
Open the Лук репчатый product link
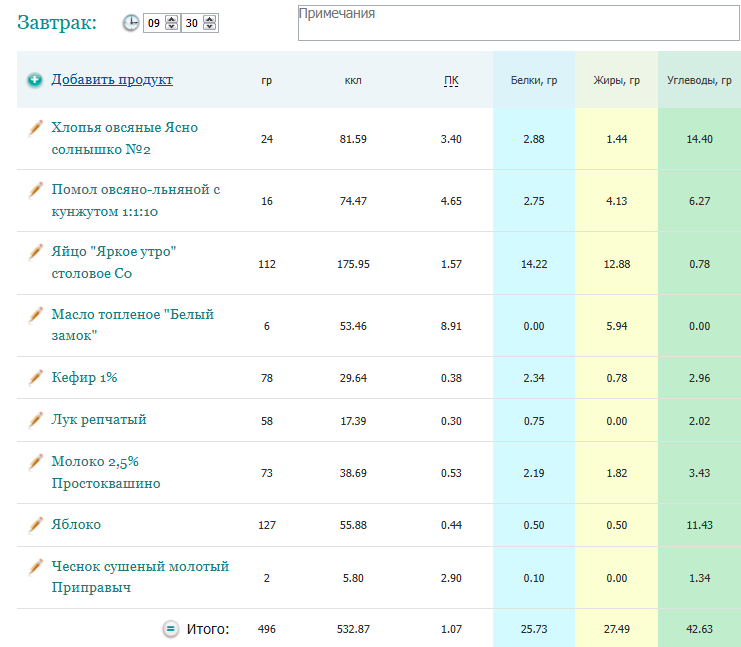pos(99,420)
